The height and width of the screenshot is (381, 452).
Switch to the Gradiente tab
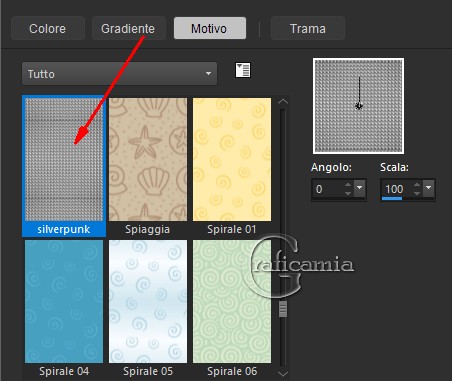128,28
